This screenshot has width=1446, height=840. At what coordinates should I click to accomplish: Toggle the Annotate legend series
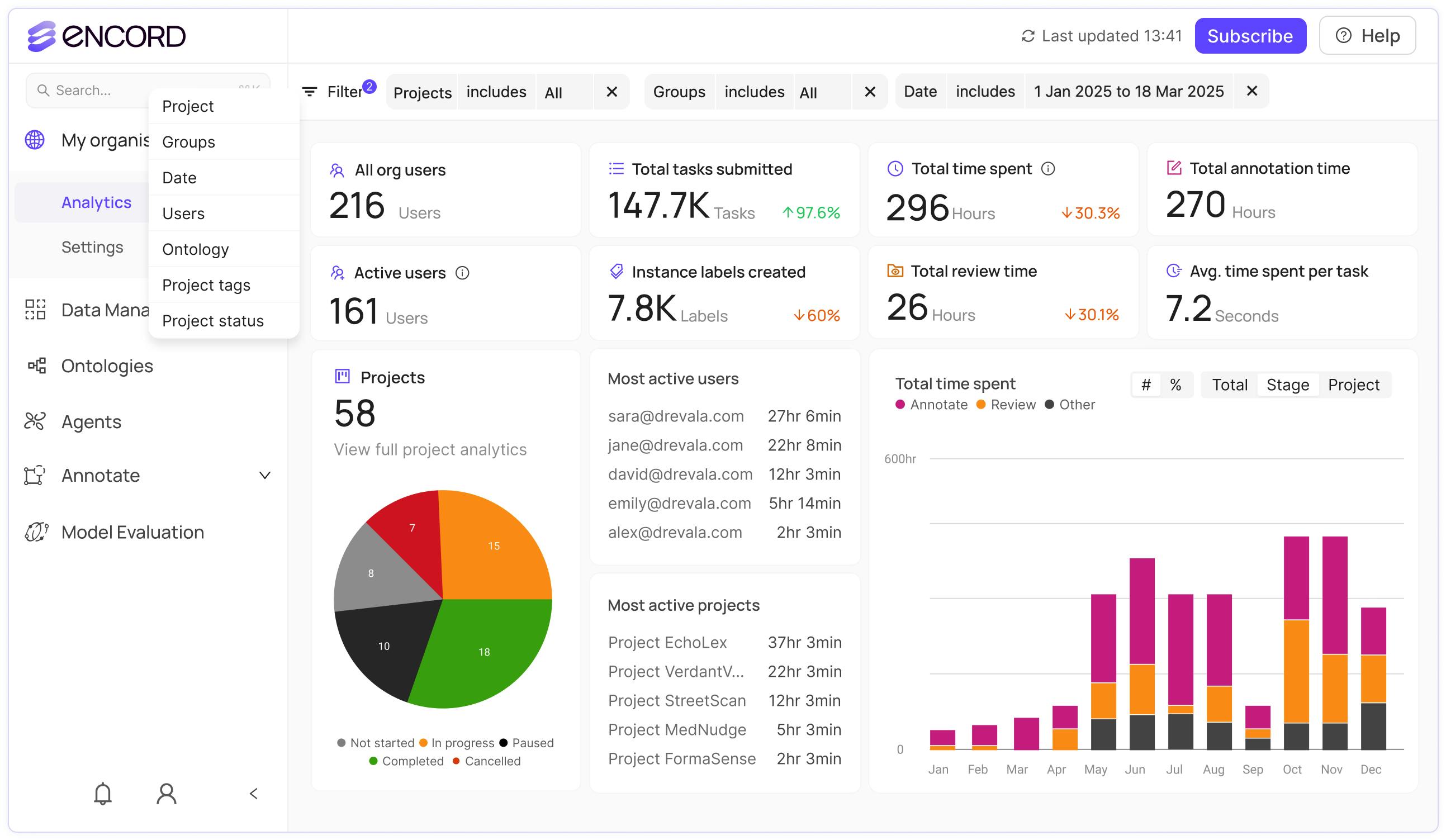pyautogui.click(x=931, y=405)
